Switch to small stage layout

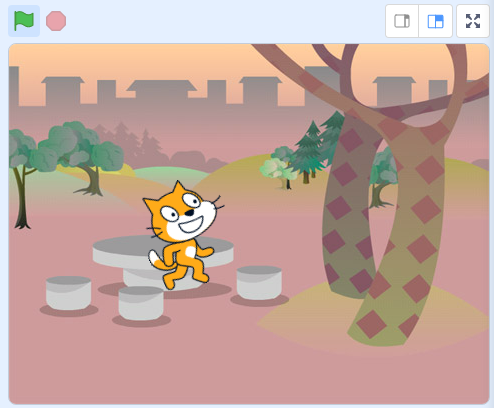click(x=402, y=21)
